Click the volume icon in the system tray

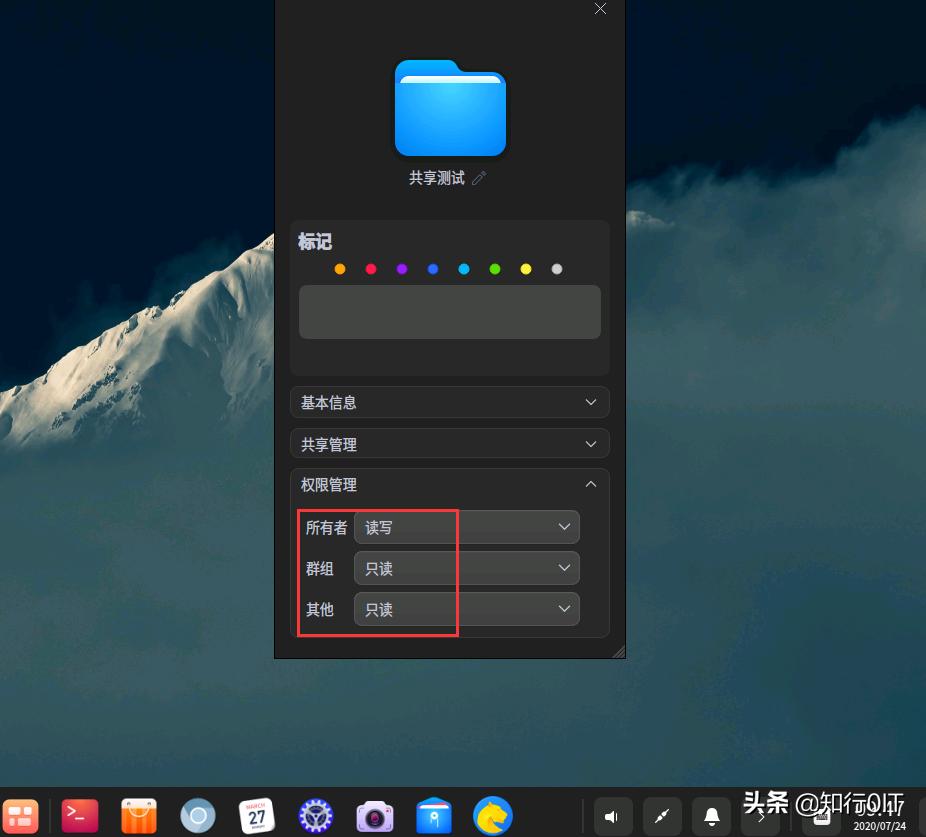point(613,816)
